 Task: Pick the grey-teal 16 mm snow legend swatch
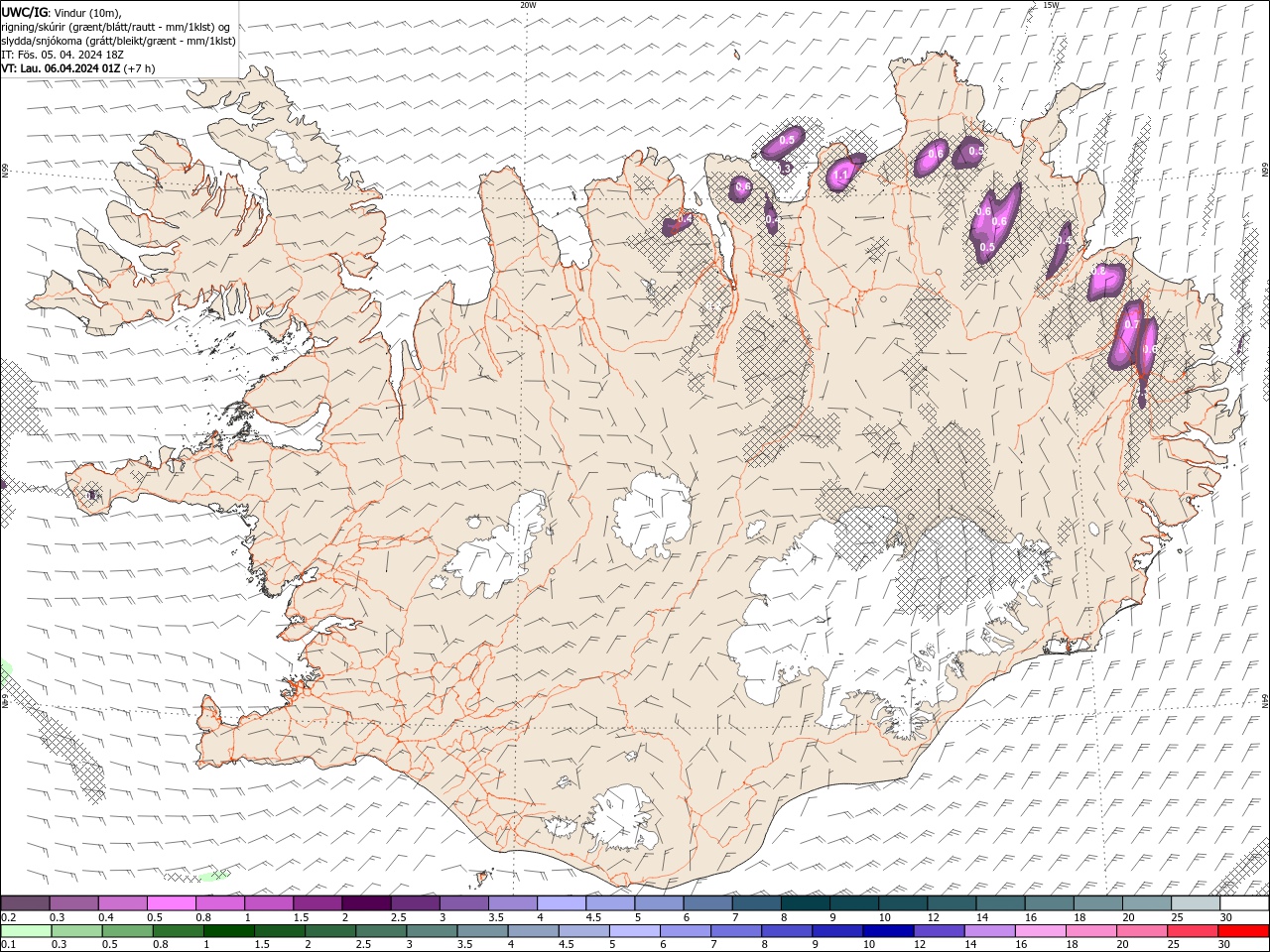click(x=1050, y=903)
